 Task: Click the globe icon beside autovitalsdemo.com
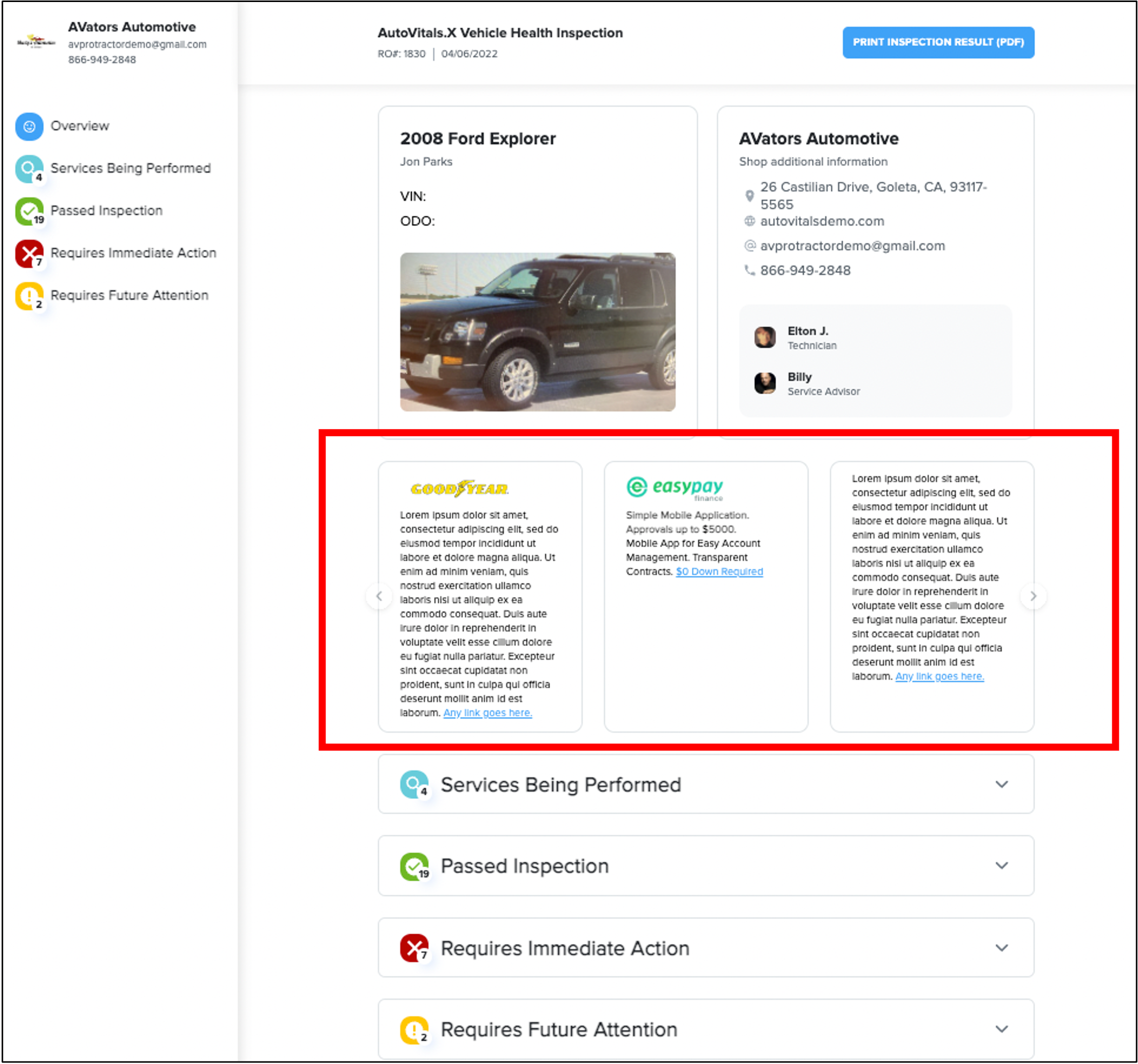(749, 221)
